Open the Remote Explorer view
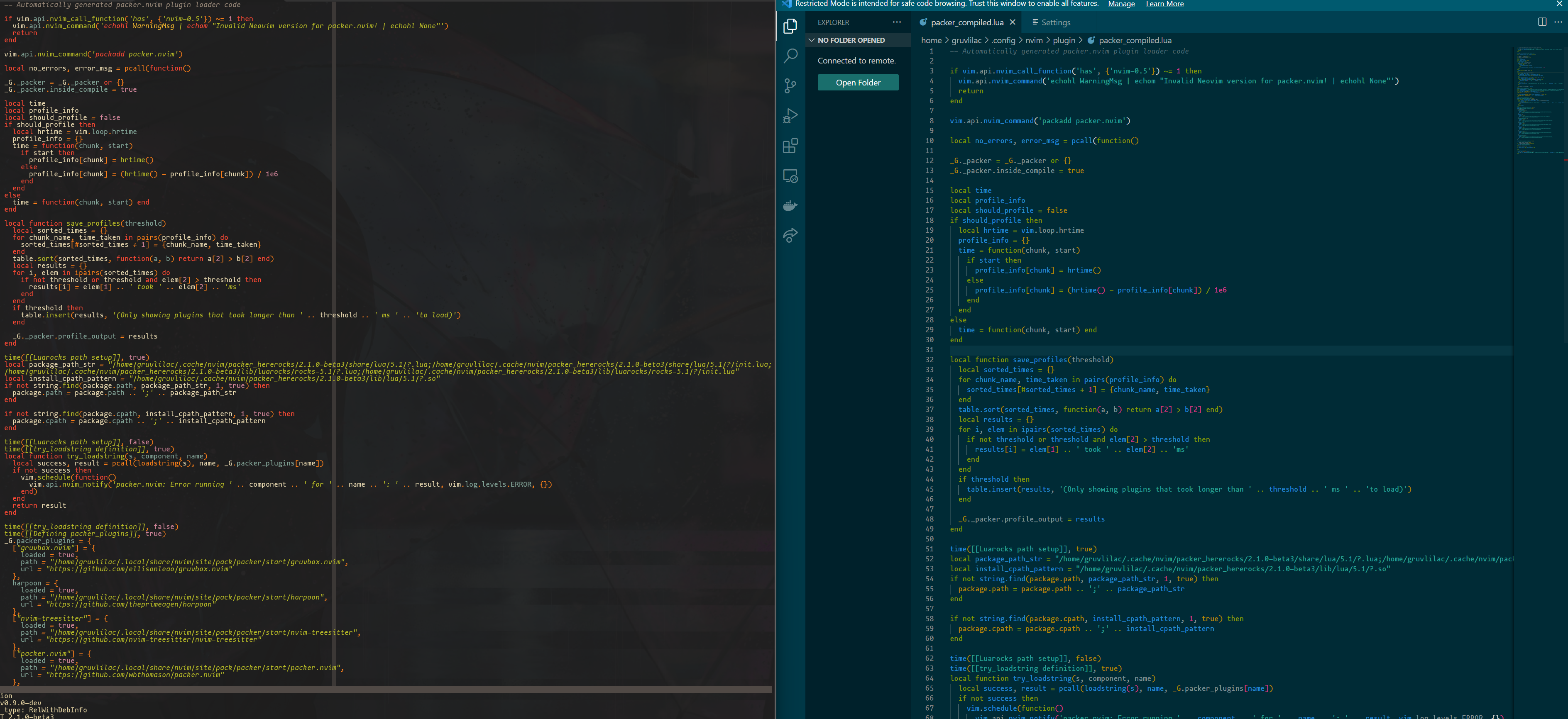This screenshot has height=719, width=1568. click(x=790, y=176)
